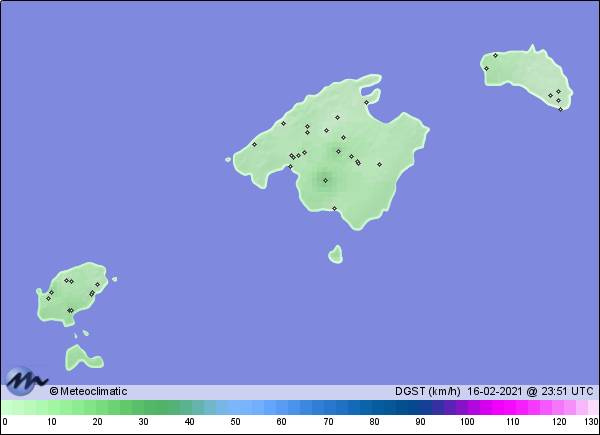Click the scale label 50
The height and width of the screenshot is (435, 600).
[235, 422]
